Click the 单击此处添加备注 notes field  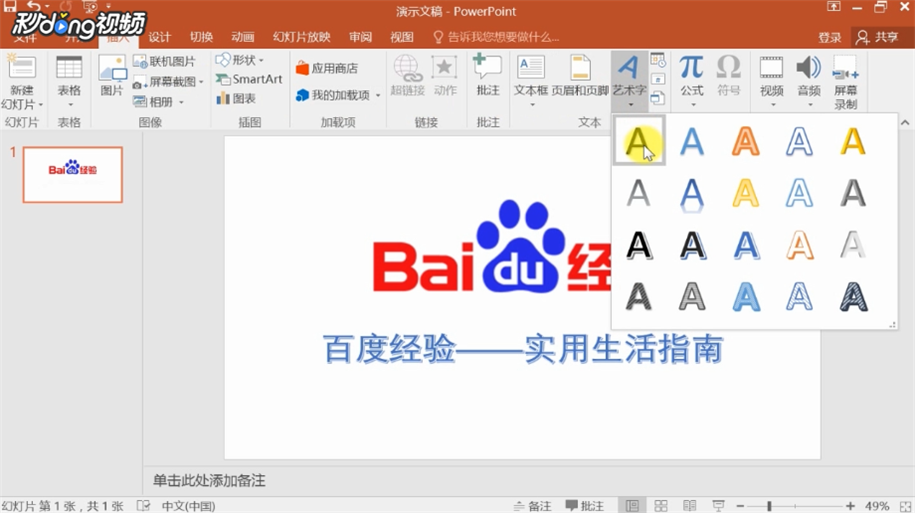pyautogui.click(x=209, y=480)
